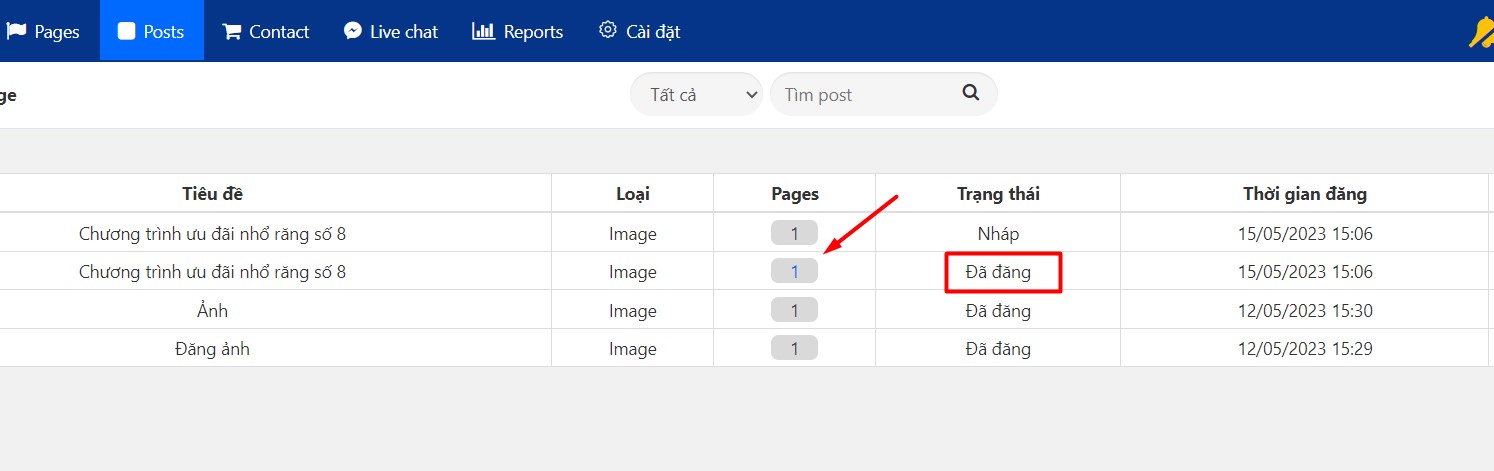Select the Đăng ảnh post title
Screen dimensions: 1494x471
click(x=212, y=349)
